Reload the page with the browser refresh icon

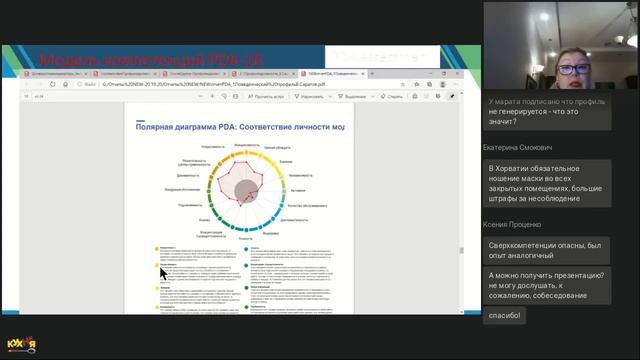pos(53,84)
